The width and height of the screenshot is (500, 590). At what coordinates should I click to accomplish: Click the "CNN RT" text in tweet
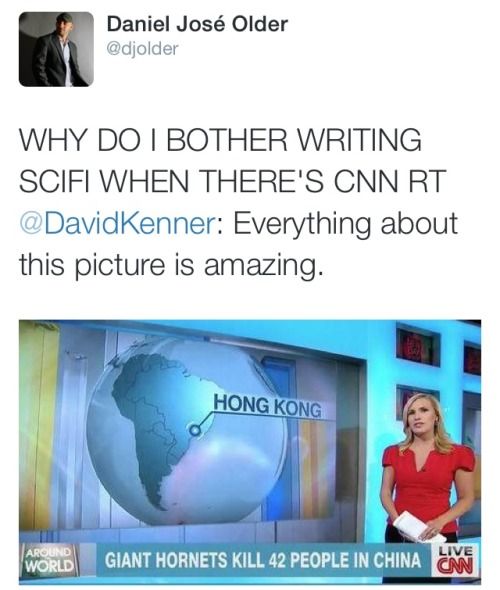click(x=390, y=181)
